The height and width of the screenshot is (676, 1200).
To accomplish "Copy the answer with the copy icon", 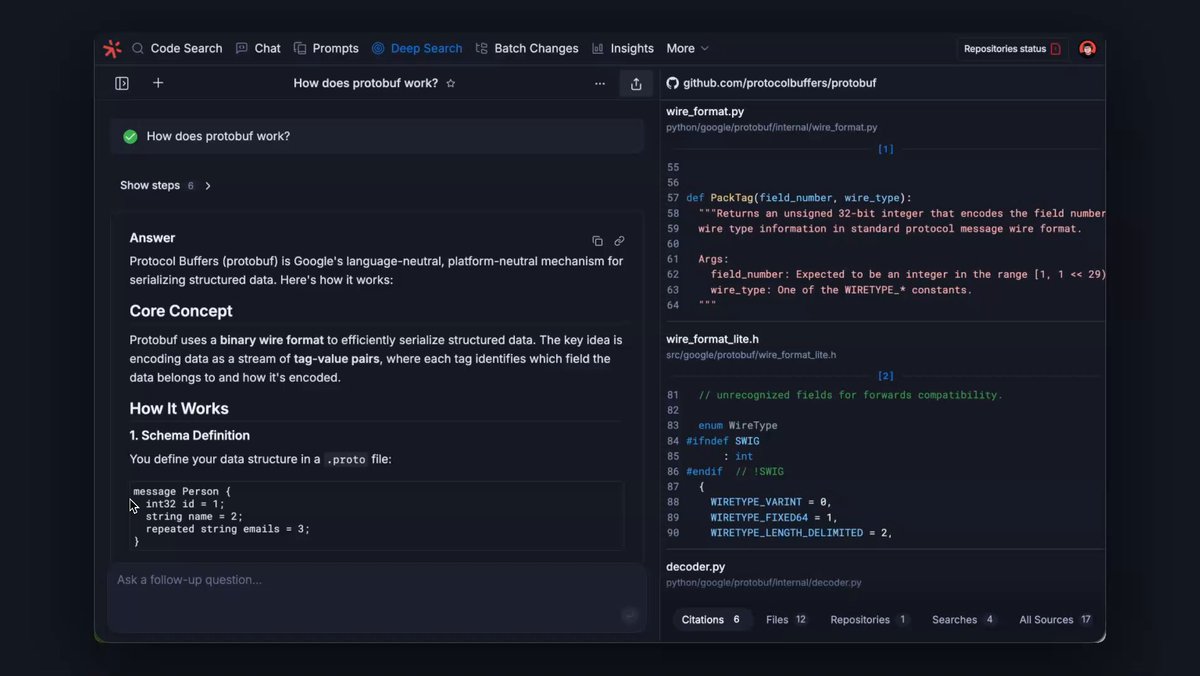I will coord(597,241).
